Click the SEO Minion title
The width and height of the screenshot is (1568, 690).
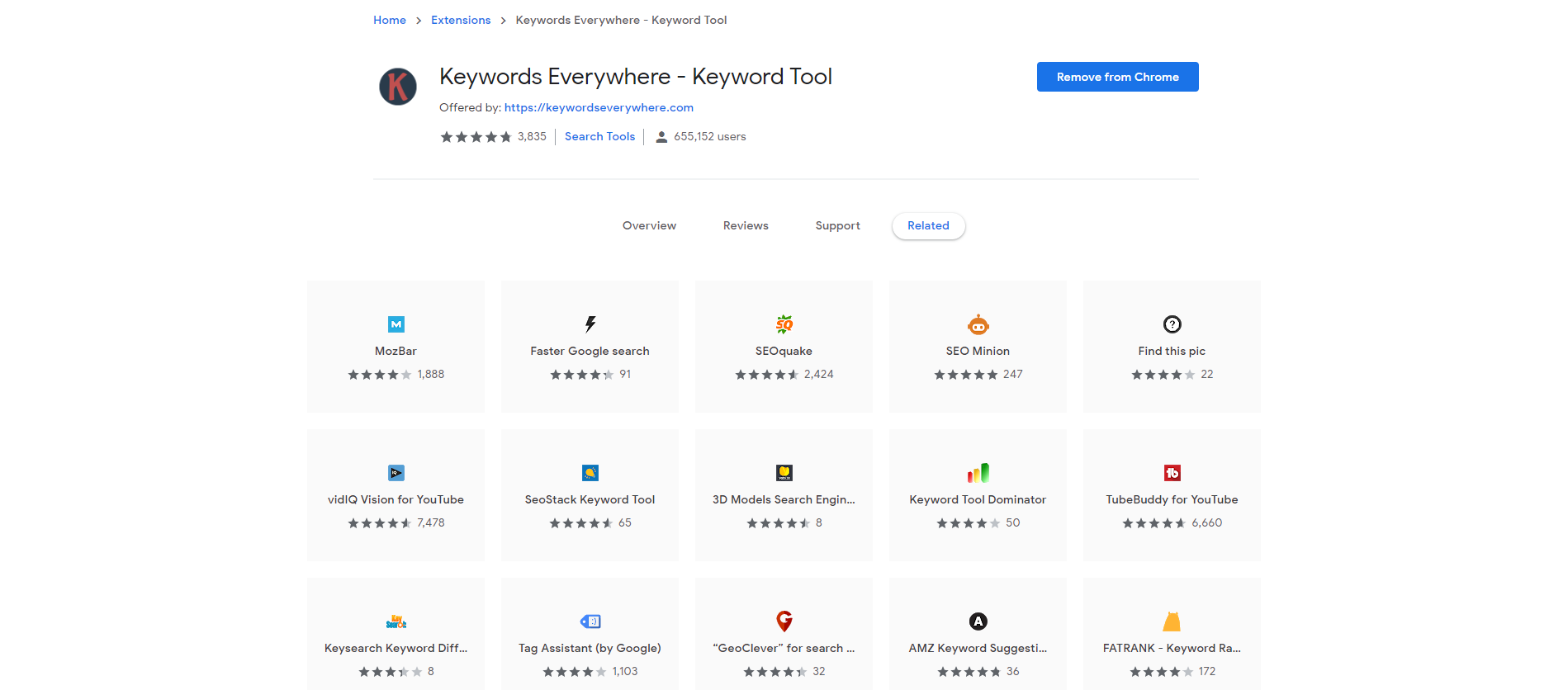[978, 351]
